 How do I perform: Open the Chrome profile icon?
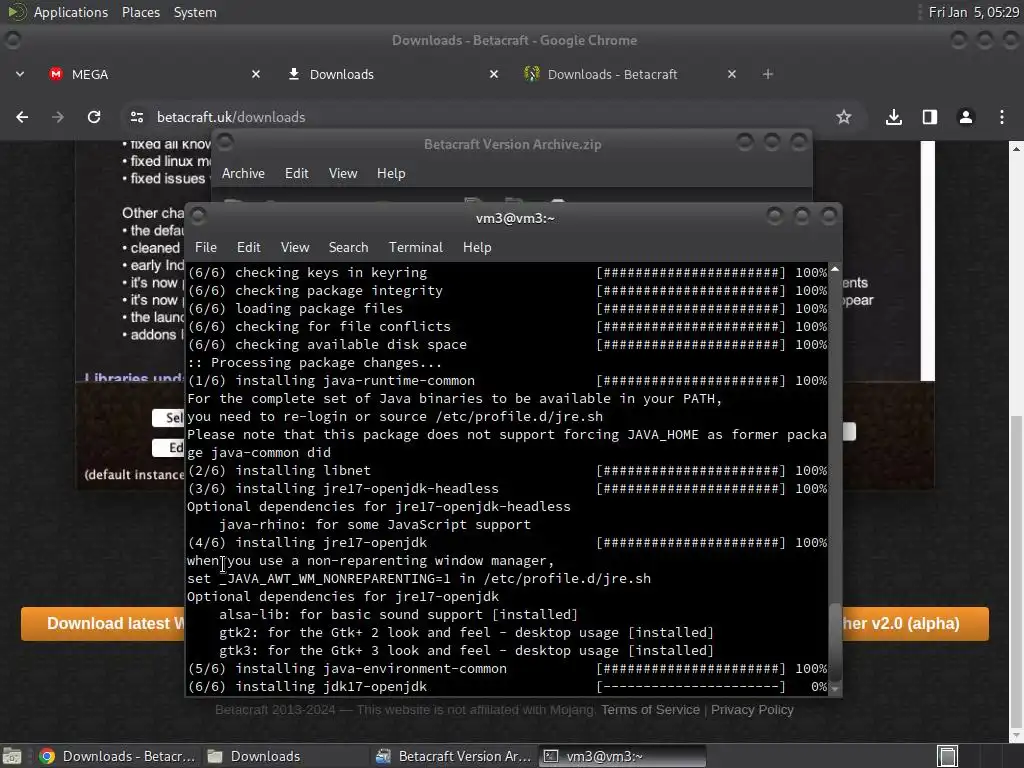(966, 117)
